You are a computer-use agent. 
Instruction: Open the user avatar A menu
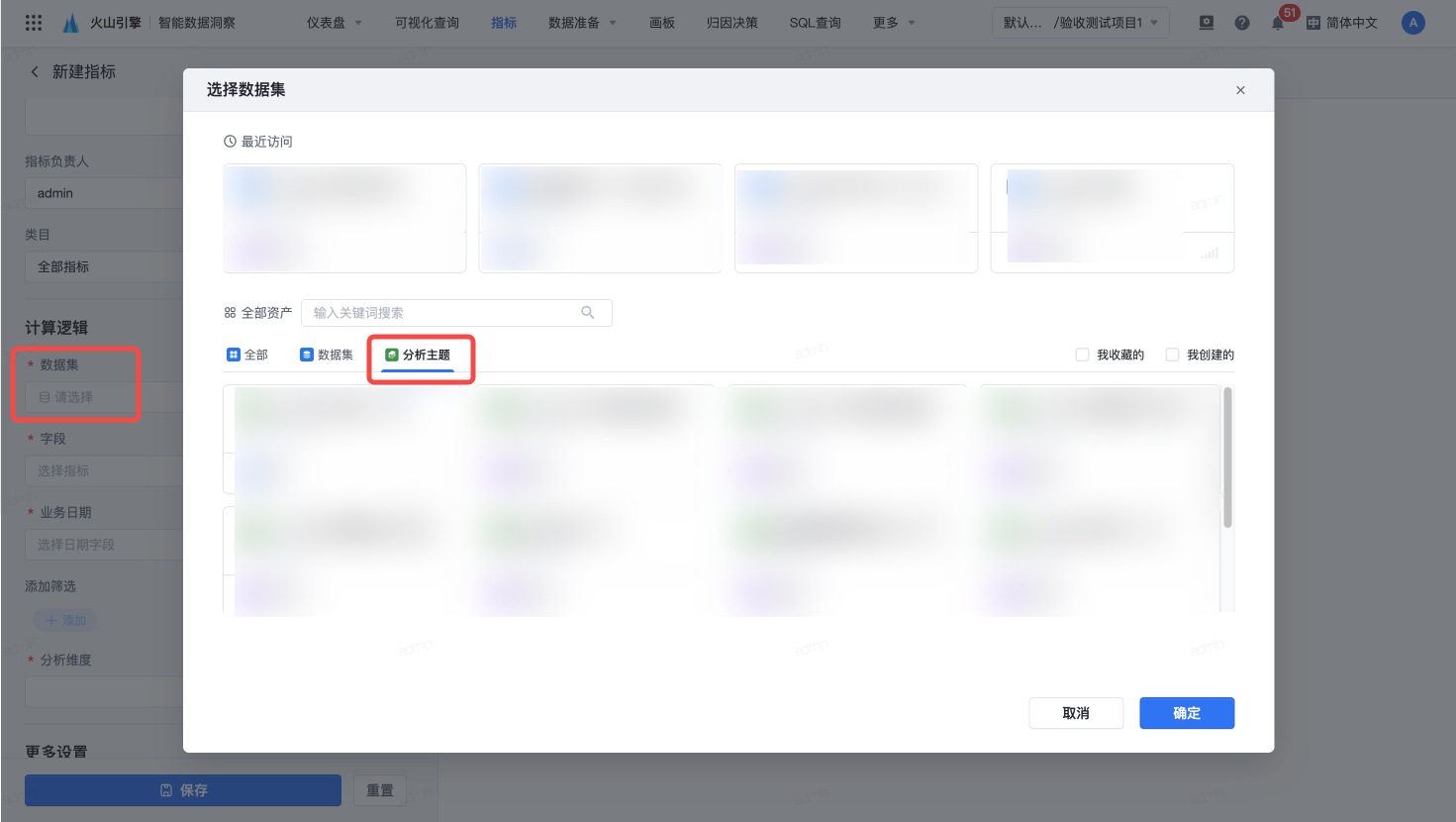pos(1413,23)
